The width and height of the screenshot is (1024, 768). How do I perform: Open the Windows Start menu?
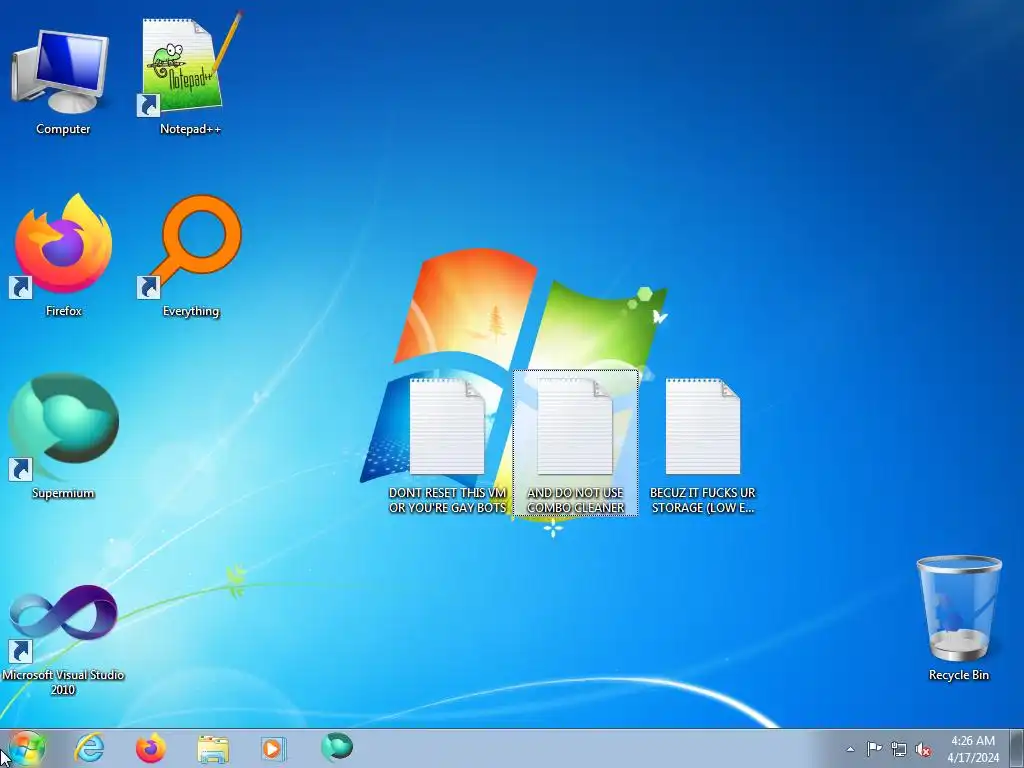tap(27, 748)
